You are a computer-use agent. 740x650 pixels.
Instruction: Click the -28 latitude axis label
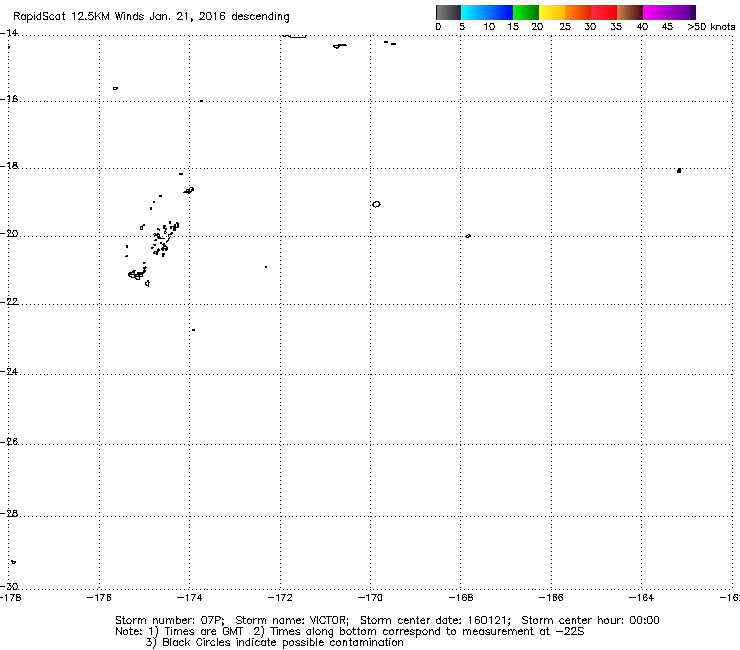coord(9,513)
